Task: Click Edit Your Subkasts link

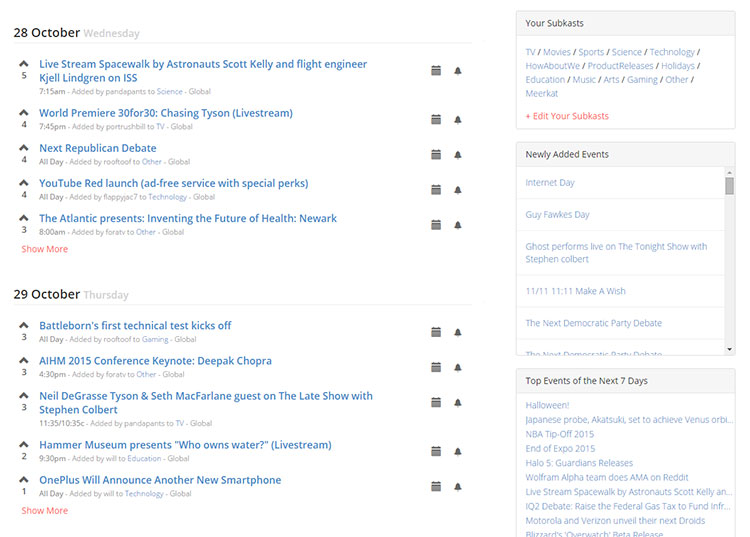Action: coord(567,116)
